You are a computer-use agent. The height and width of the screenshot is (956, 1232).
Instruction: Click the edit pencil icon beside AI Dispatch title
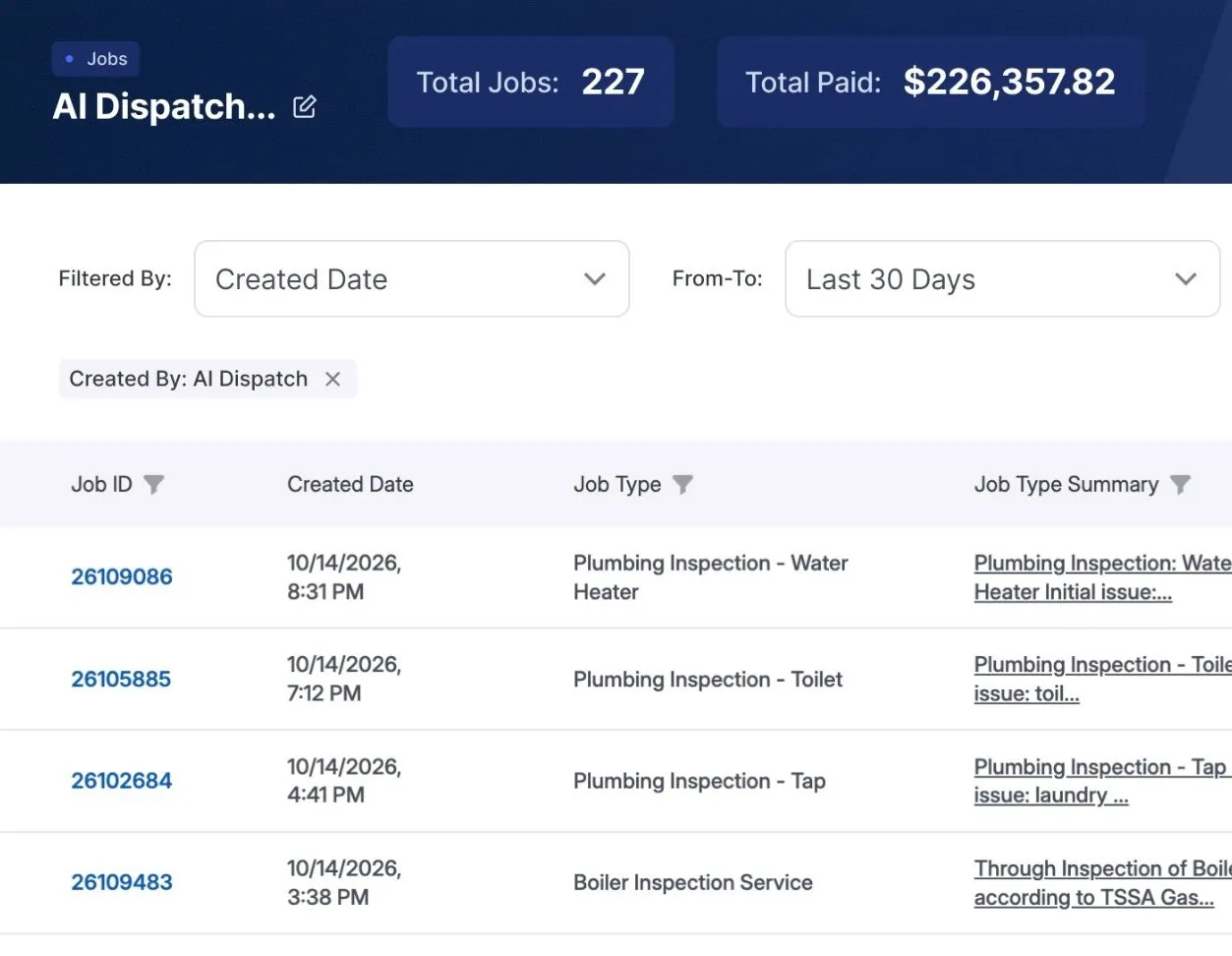click(305, 107)
